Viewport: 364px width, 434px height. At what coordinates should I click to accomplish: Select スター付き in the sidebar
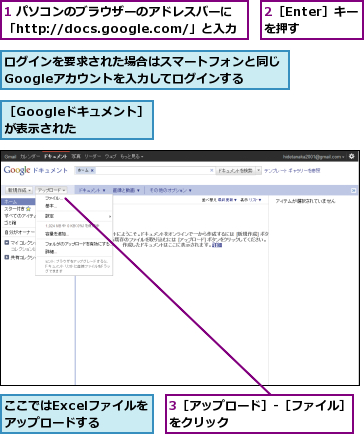[14, 209]
